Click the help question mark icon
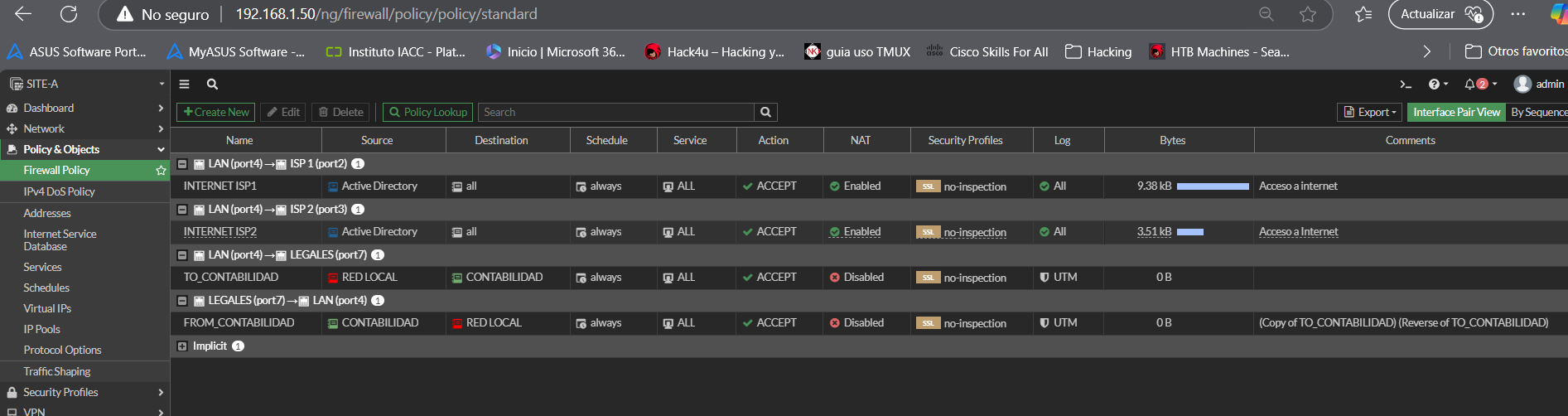 [x=1434, y=84]
